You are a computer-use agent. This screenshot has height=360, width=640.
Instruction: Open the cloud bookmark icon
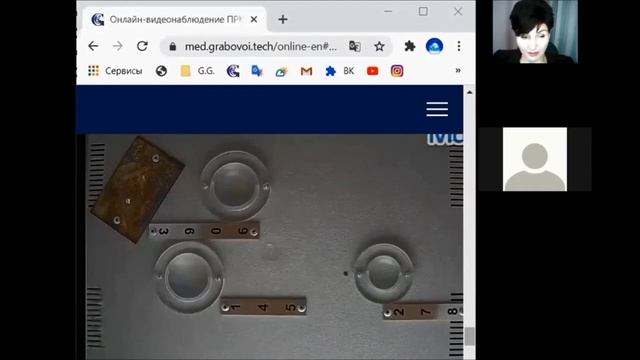(x=282, y=72)
